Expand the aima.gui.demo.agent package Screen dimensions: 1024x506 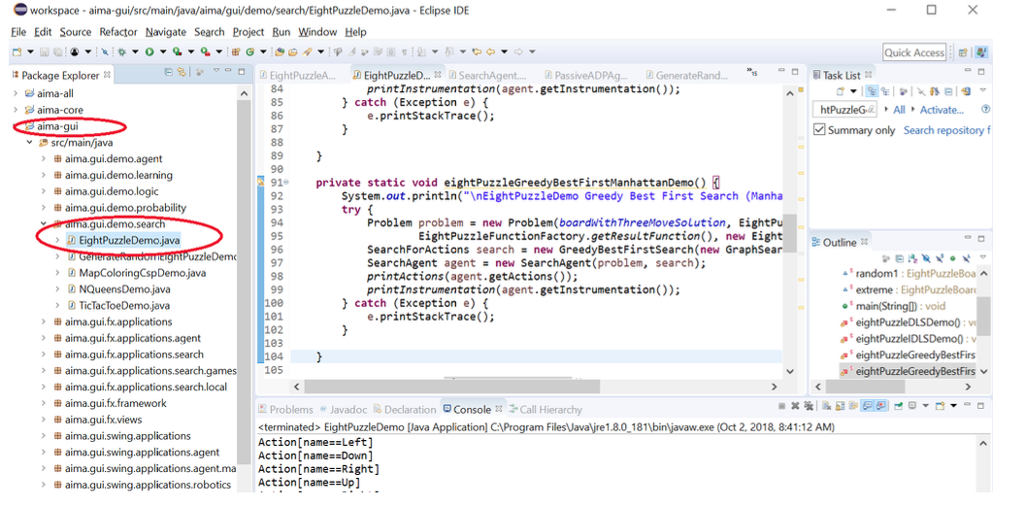coord(43,159)
